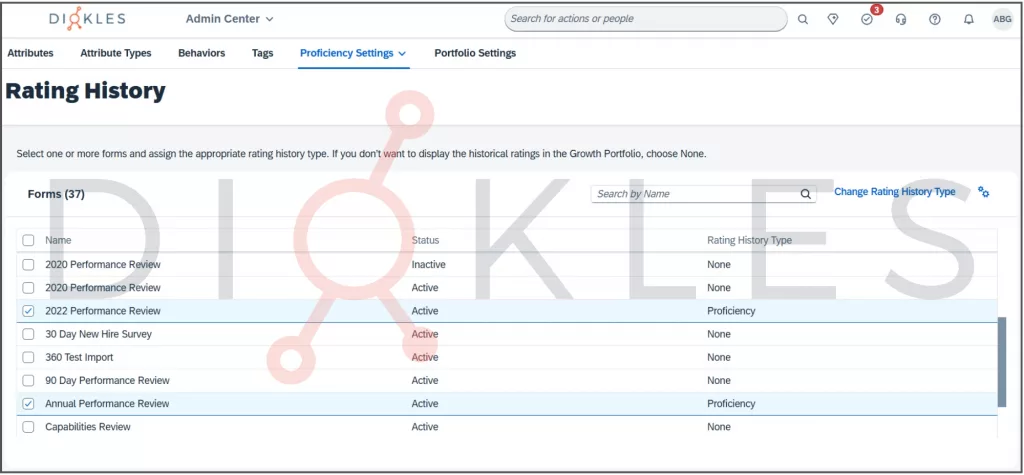
Task: Switch to the Attribute Types tab
Action: (x=116, y=53)
